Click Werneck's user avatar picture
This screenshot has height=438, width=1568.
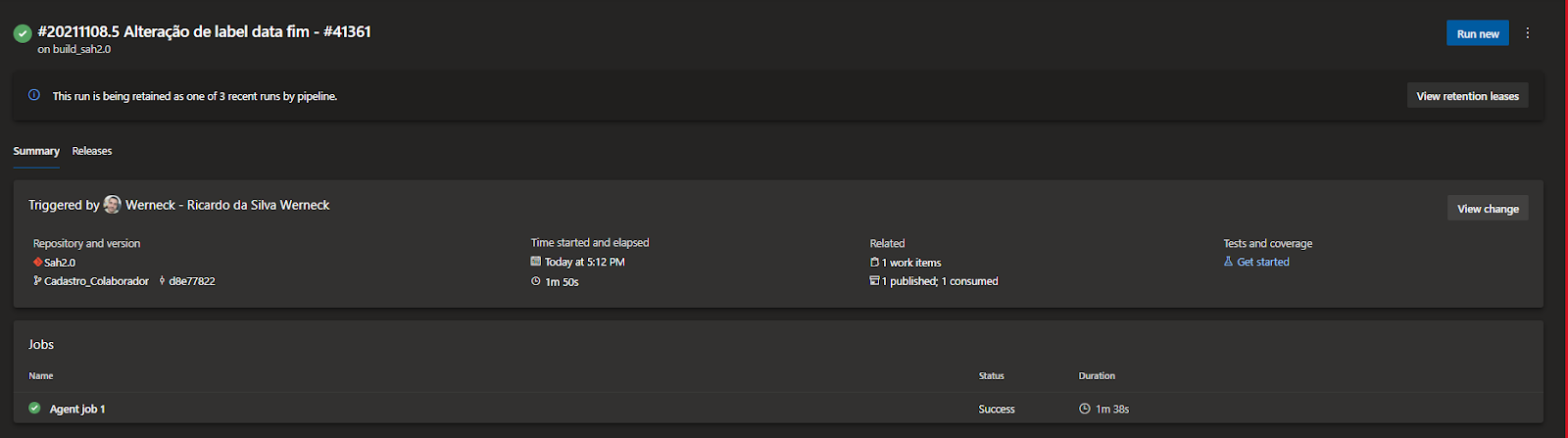[x=113, y=204]
